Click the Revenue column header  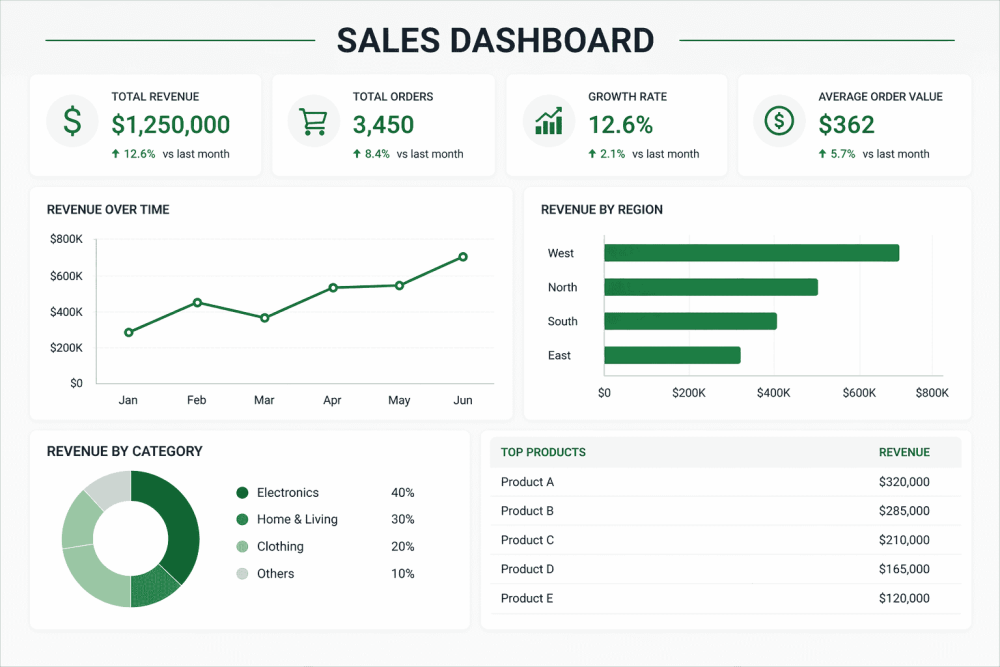[904, 452]
